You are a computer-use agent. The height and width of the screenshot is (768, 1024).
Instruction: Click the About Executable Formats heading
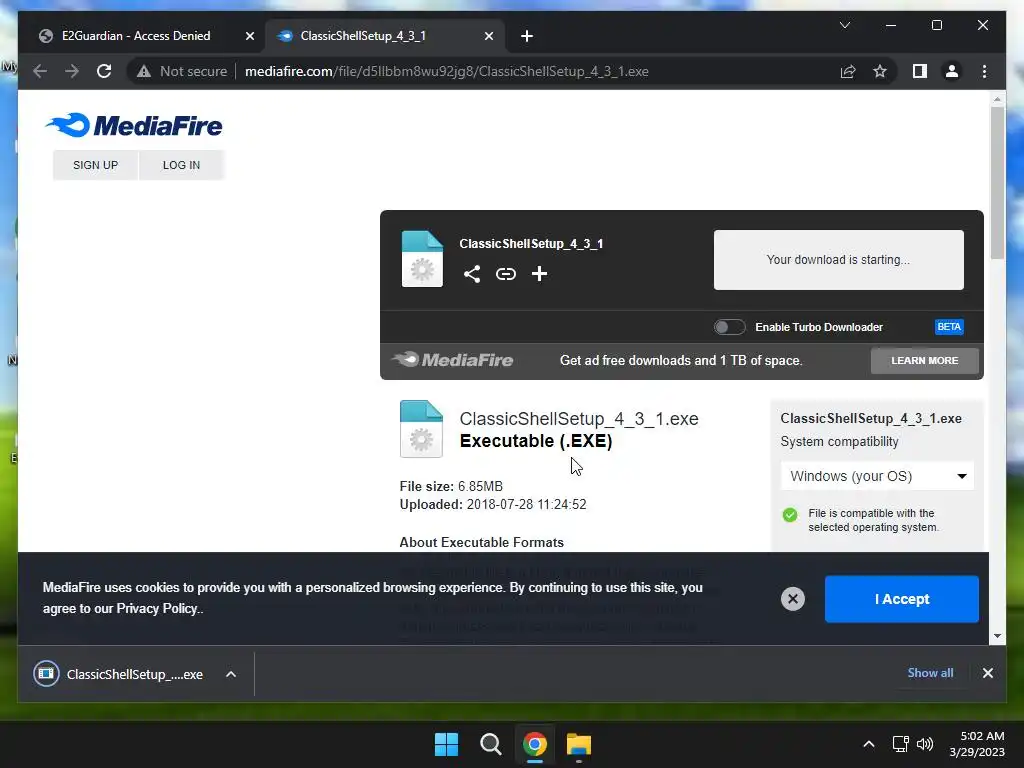click(x=481, y=542)
